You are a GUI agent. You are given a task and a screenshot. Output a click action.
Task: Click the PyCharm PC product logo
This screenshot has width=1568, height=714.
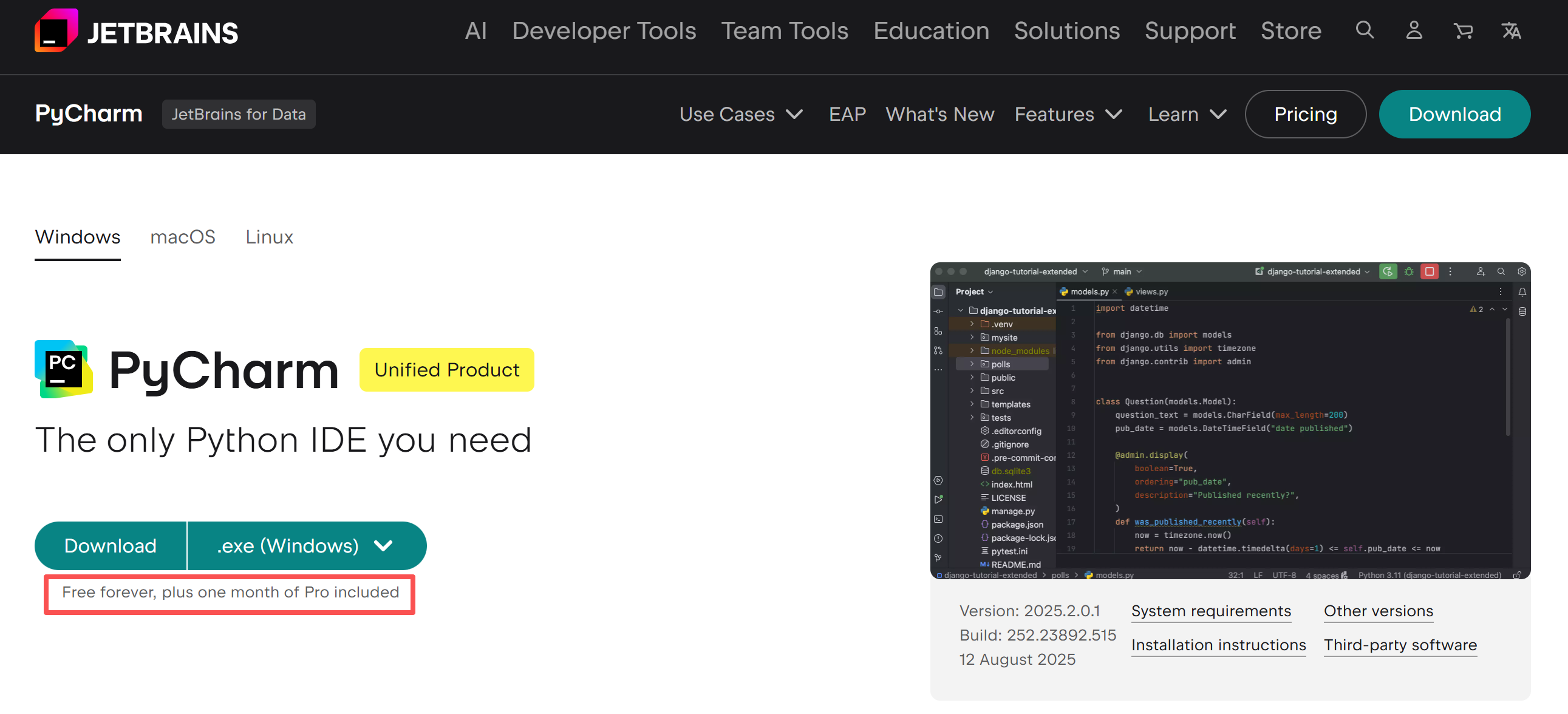click(x=64, y=369)
